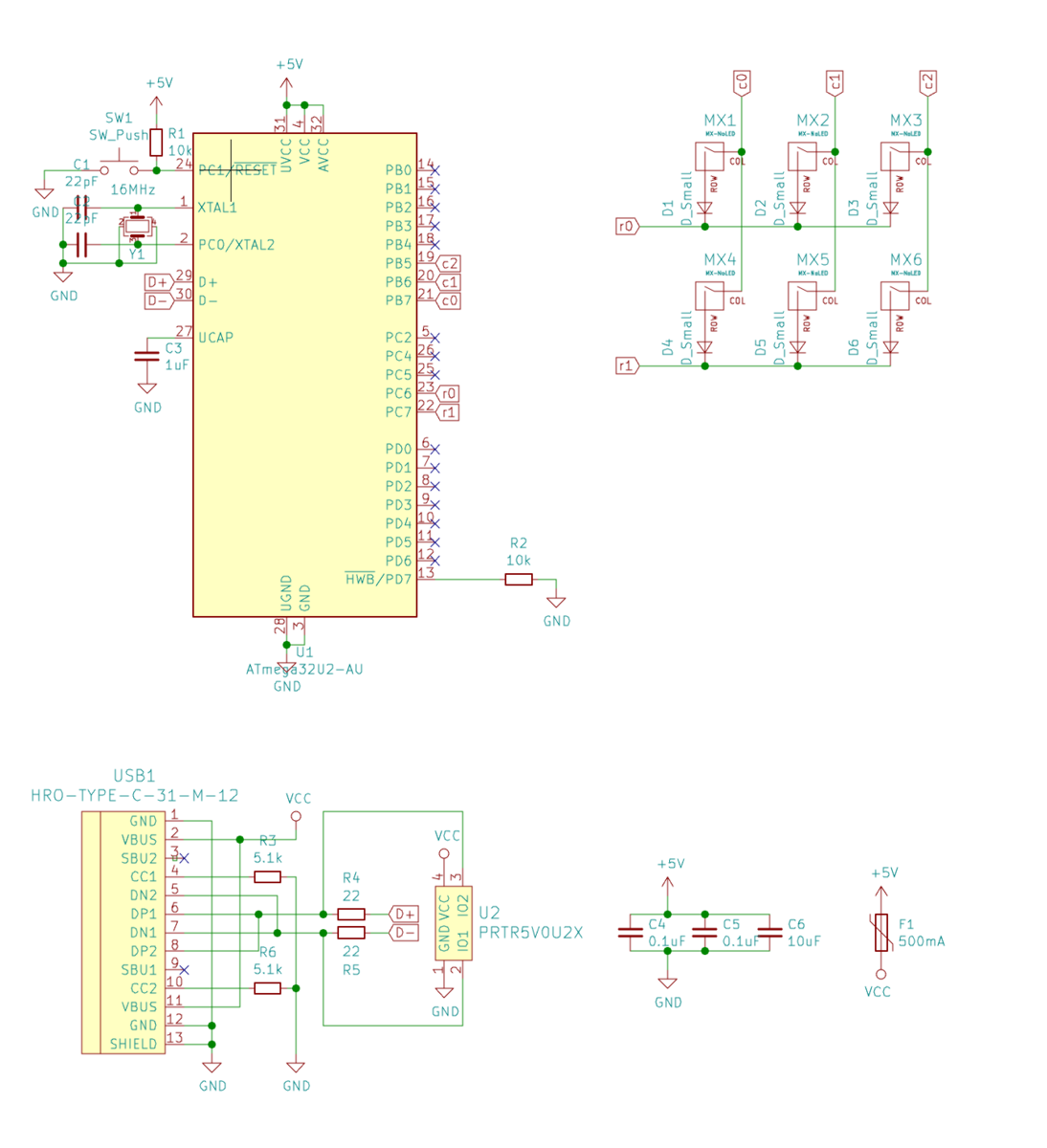This screenshot has width=1047, height=1148.
Task: Click the HWB/PD7 pin name on U1
Action: click(x=378, y=579)
